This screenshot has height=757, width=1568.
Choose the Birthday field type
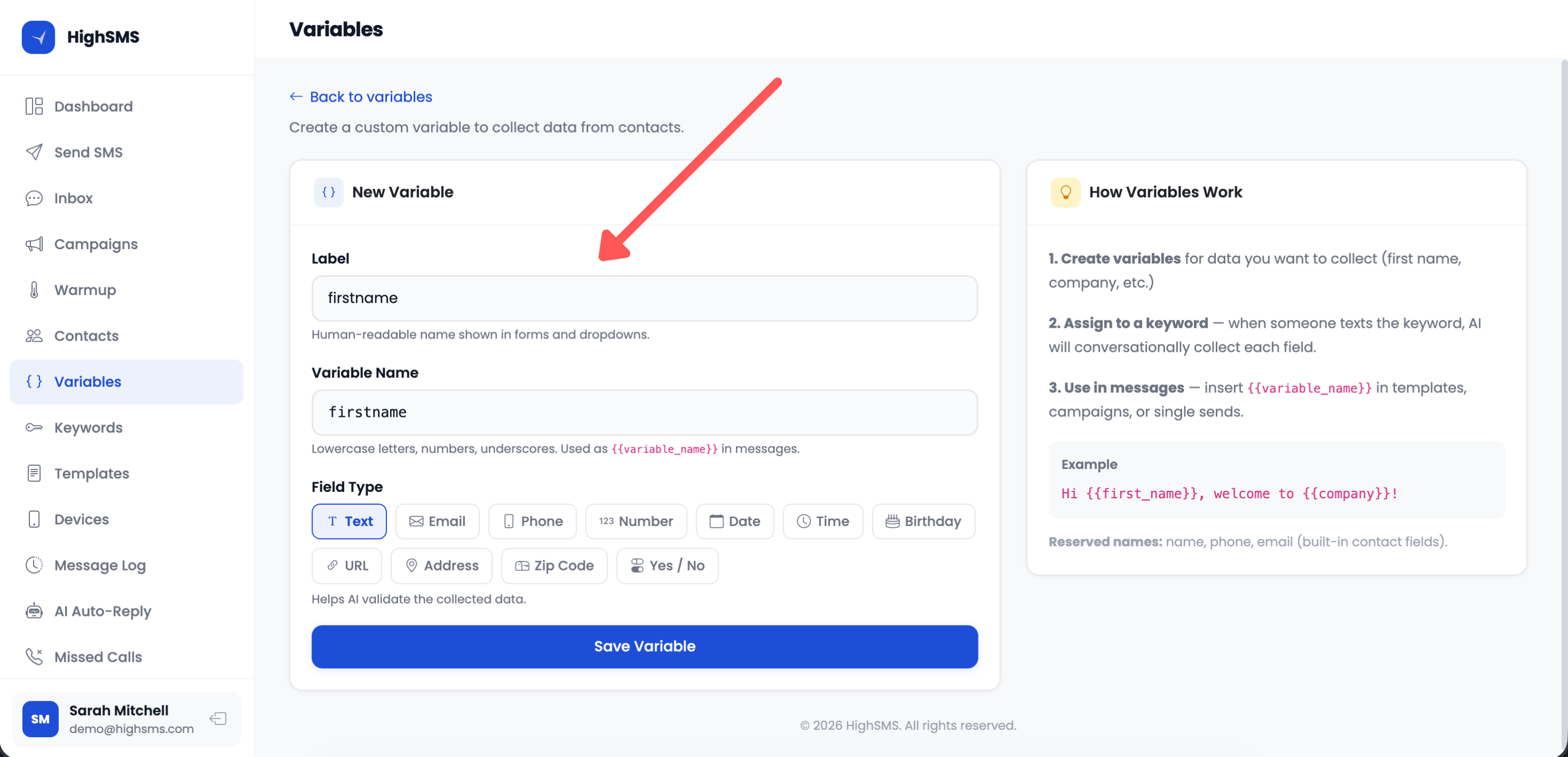pos(923,521)
